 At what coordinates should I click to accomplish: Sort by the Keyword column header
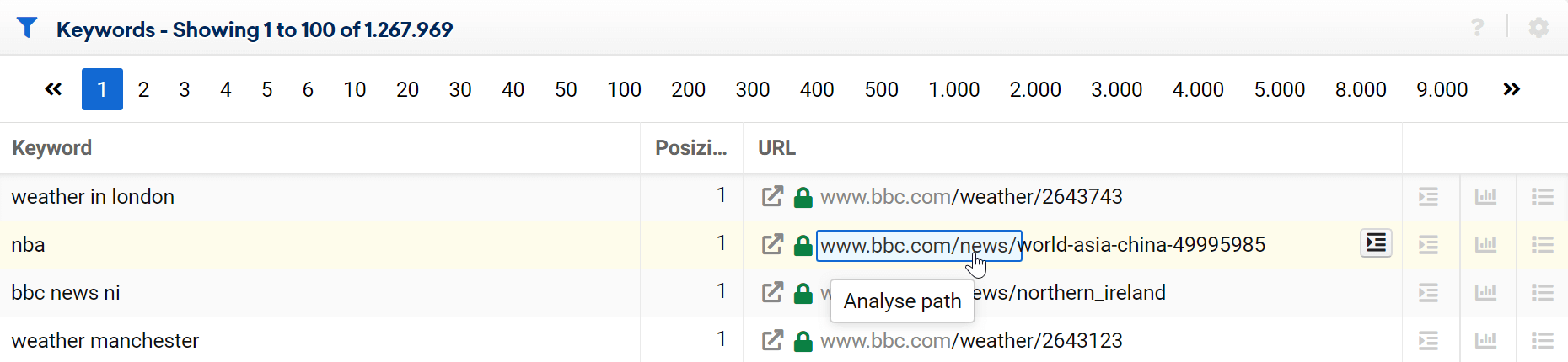(x=52, y=148)
